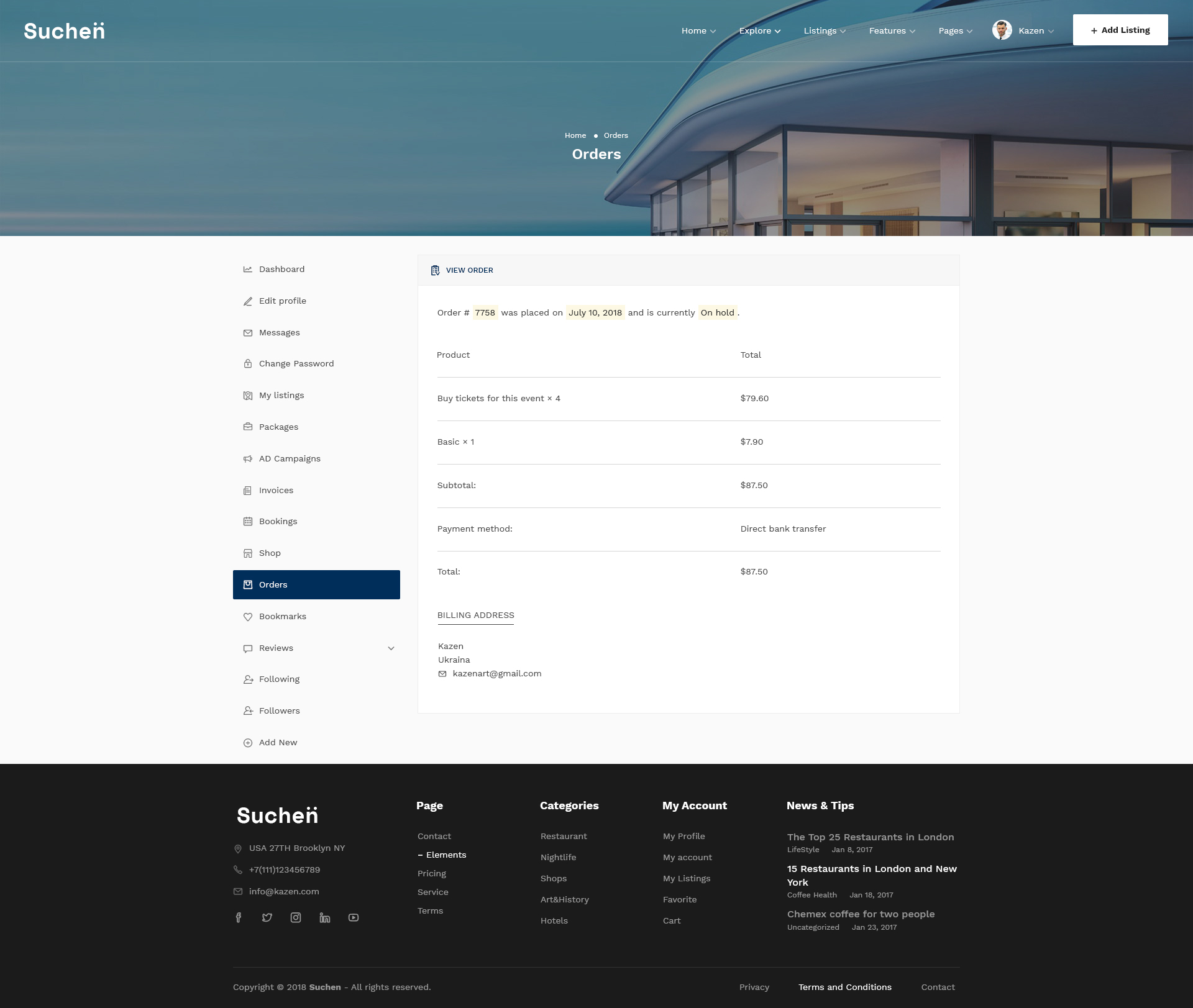The height and width of the screenshot is (1008, 1193).
Task: Click the Add Listing button
Action: click(x=1120, y=30)
